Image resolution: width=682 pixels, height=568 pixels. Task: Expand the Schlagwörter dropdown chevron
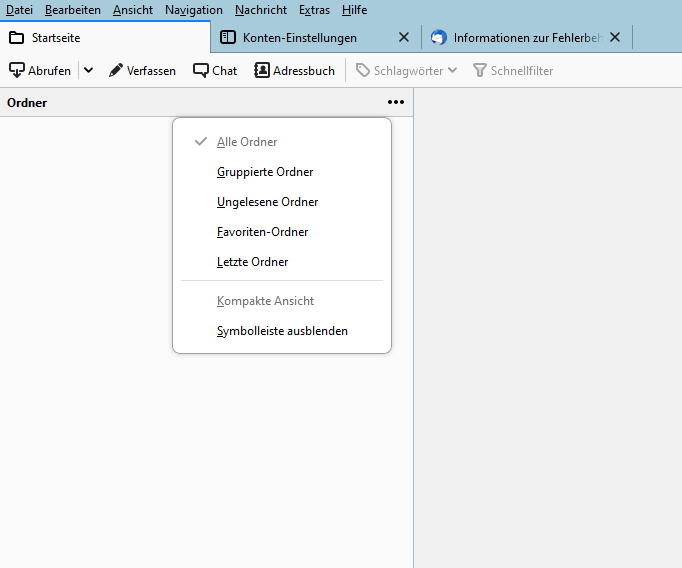coord(452,71)
